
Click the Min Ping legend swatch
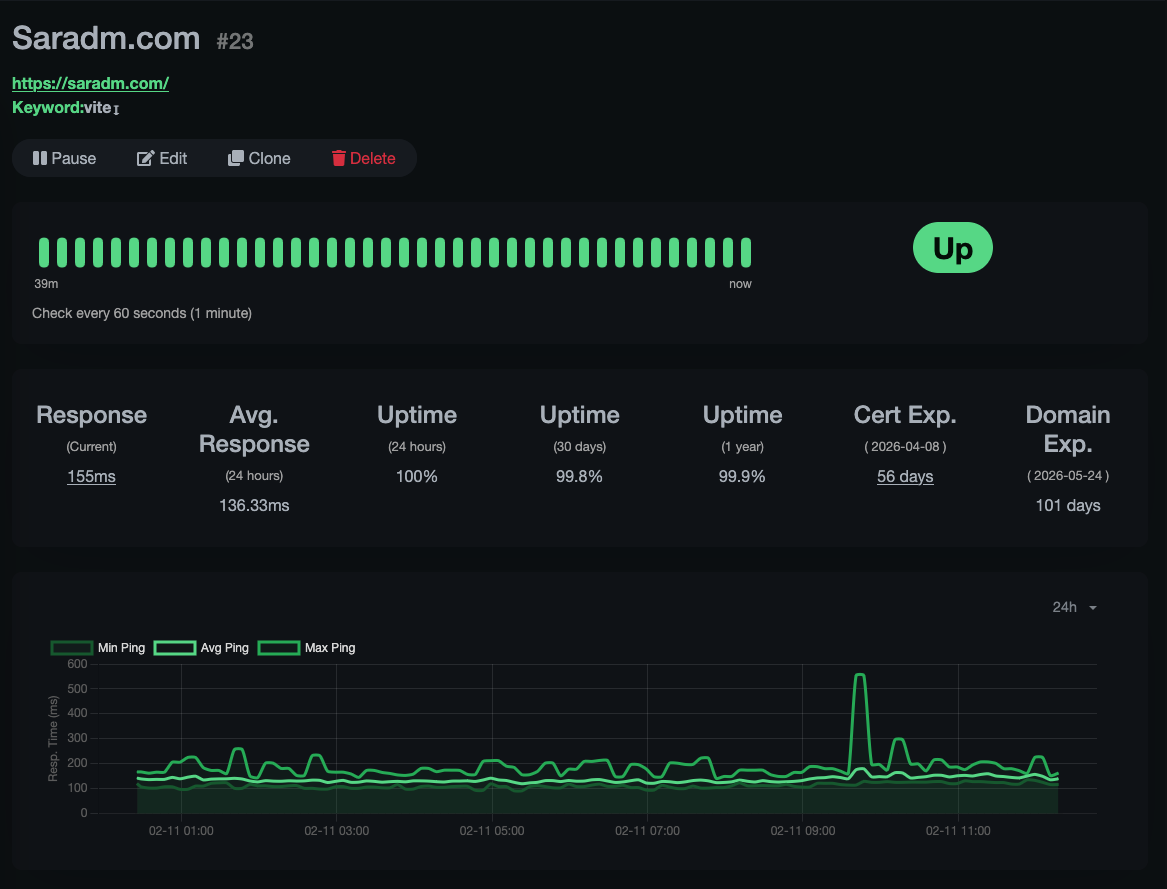pos(71,647)
